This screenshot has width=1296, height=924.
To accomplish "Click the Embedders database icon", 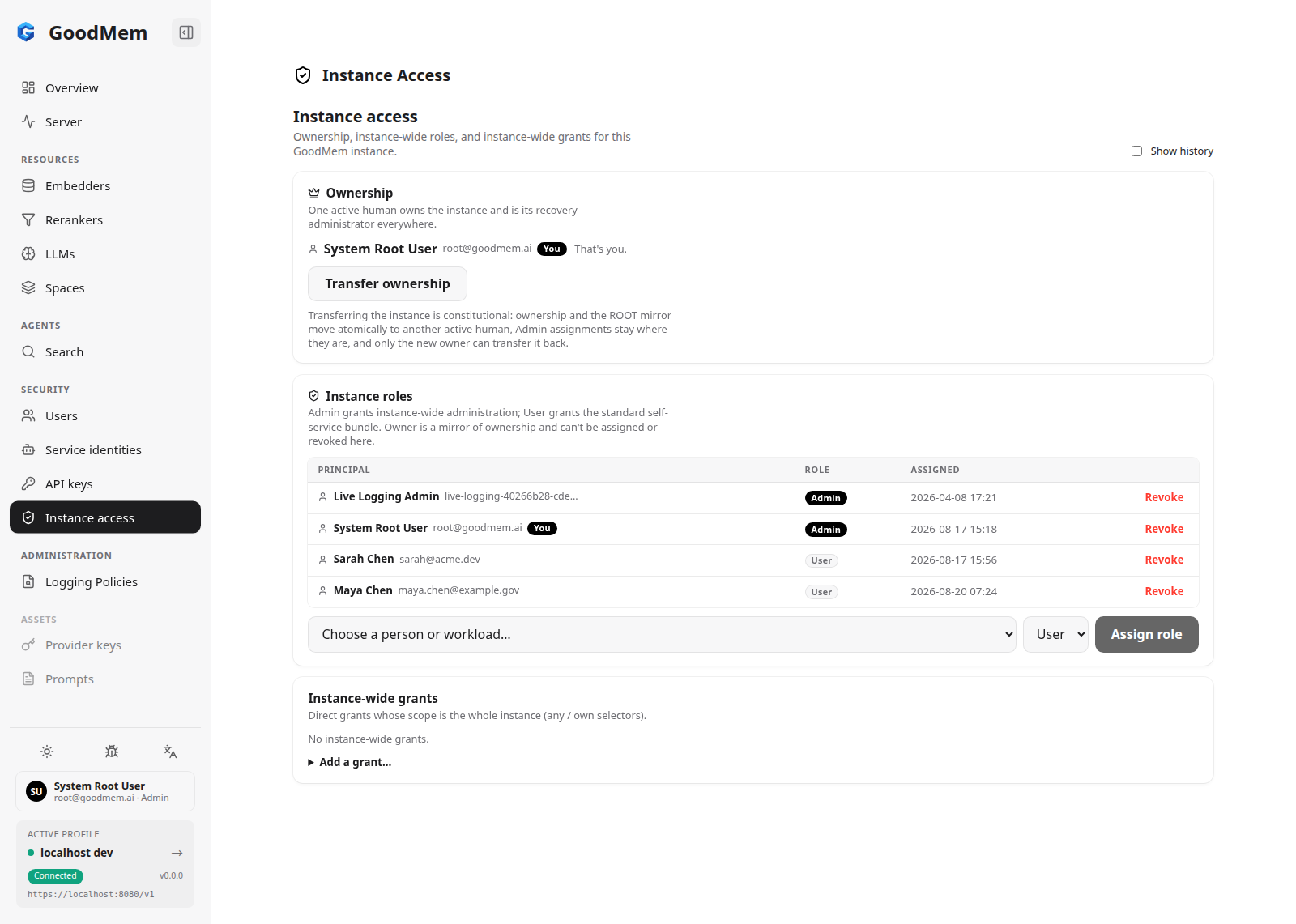I will click(x=28, y=185).
